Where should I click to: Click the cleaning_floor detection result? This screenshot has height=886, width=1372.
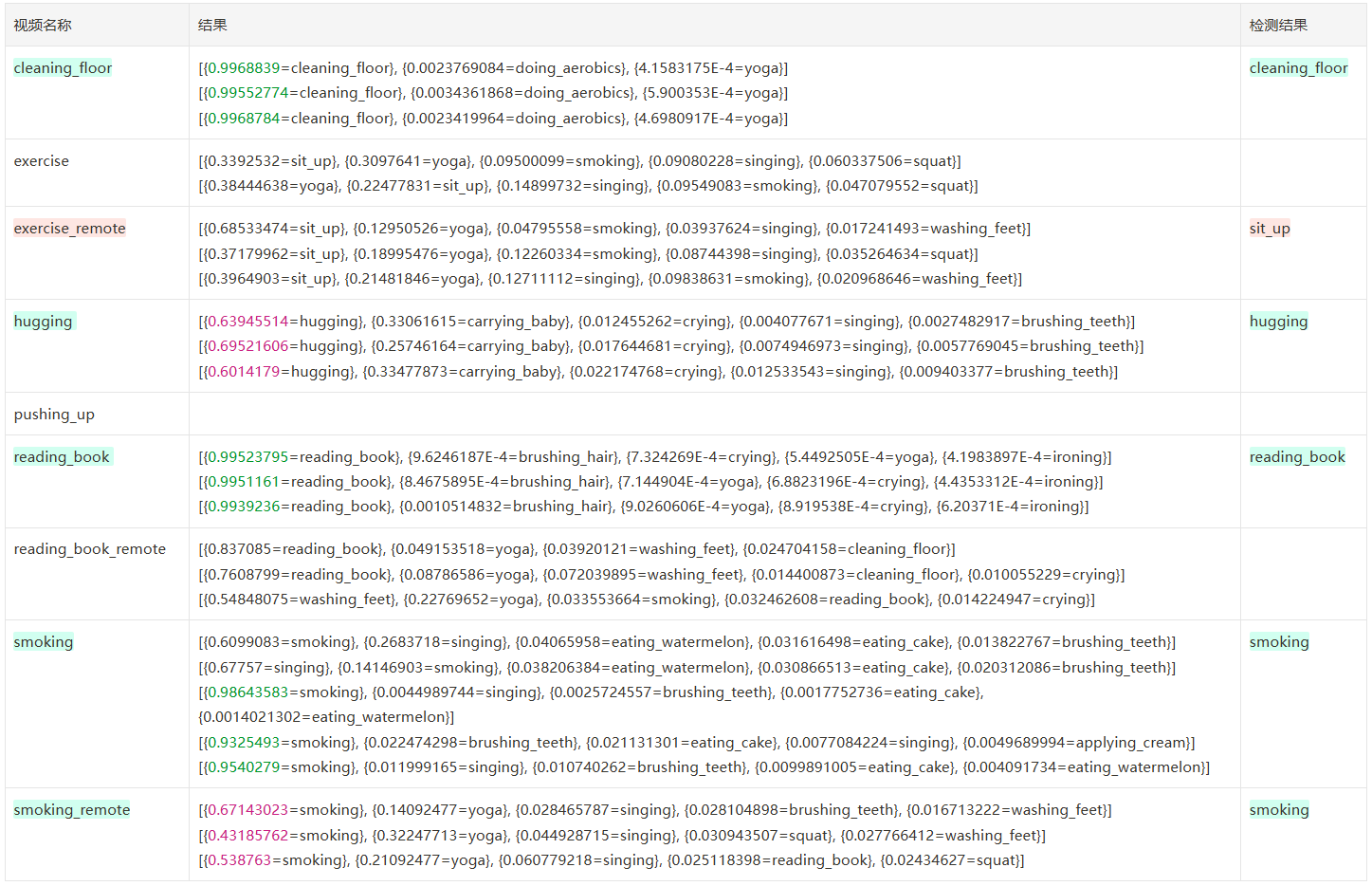(1298, 68)
